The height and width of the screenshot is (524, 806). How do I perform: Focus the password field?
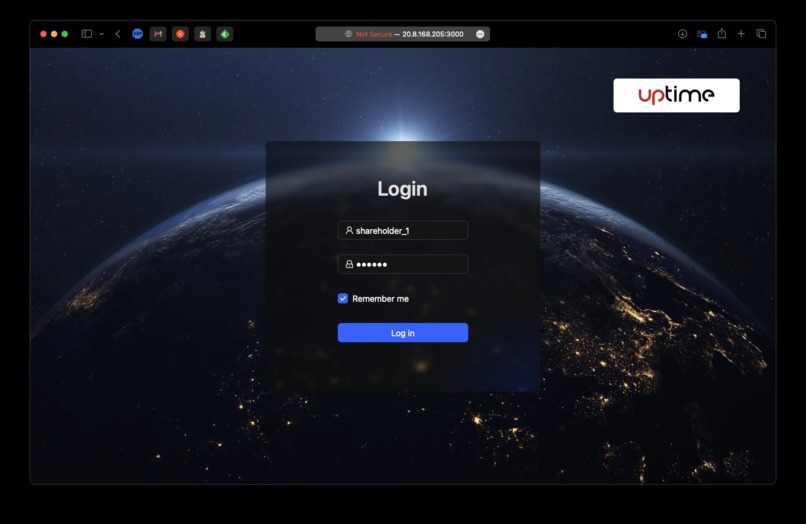402,264
